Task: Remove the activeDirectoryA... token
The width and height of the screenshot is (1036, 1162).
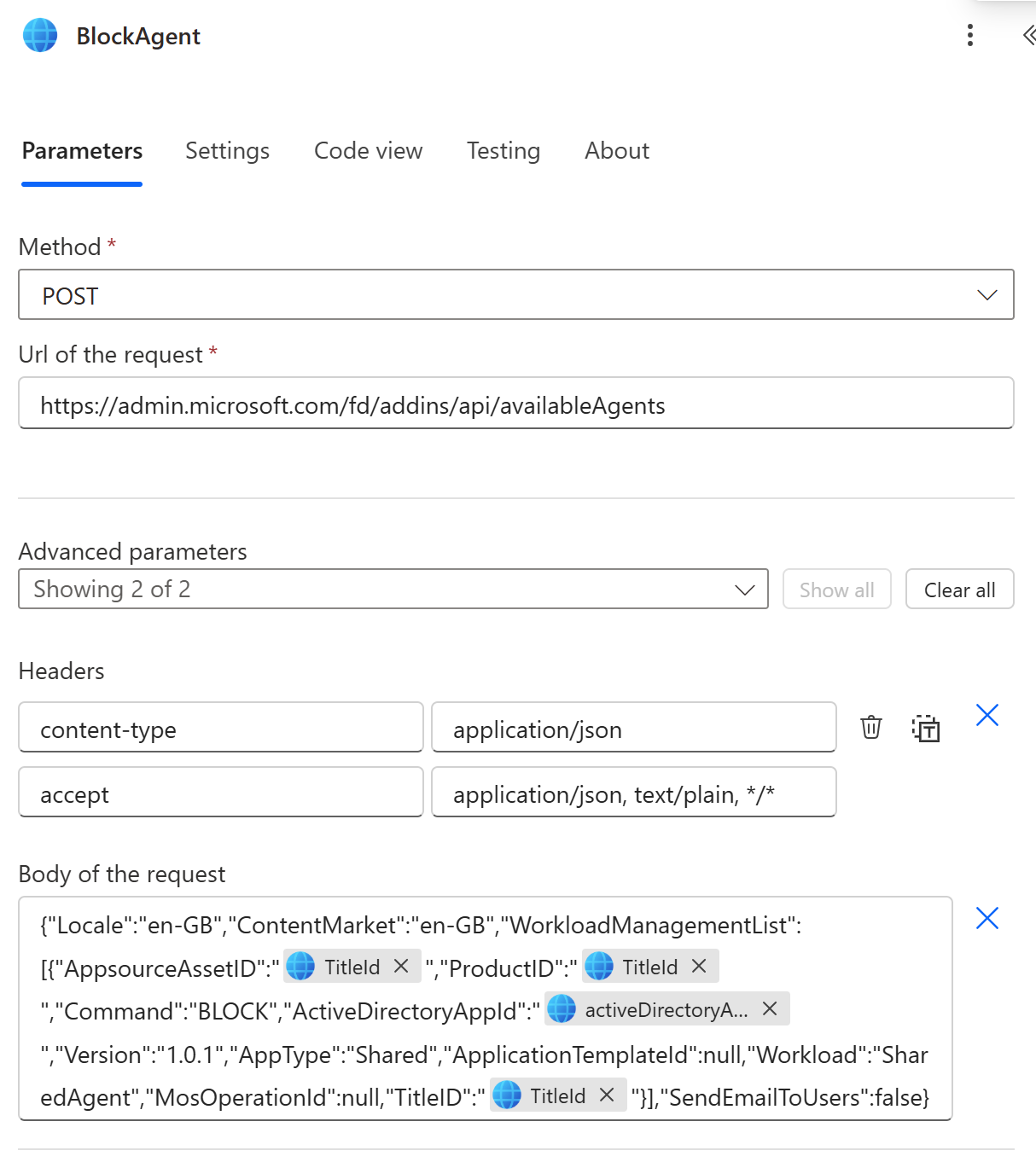Action: point(770,1009)
